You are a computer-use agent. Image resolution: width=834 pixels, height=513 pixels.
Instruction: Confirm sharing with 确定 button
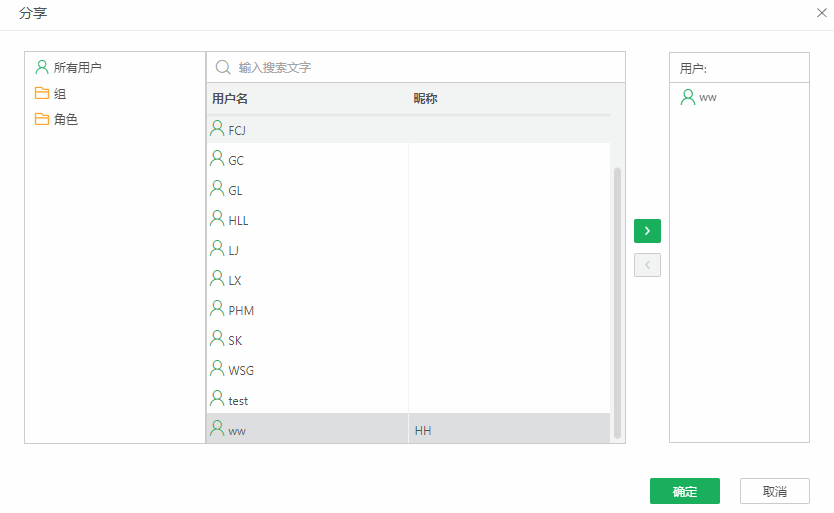coord(685,491)
